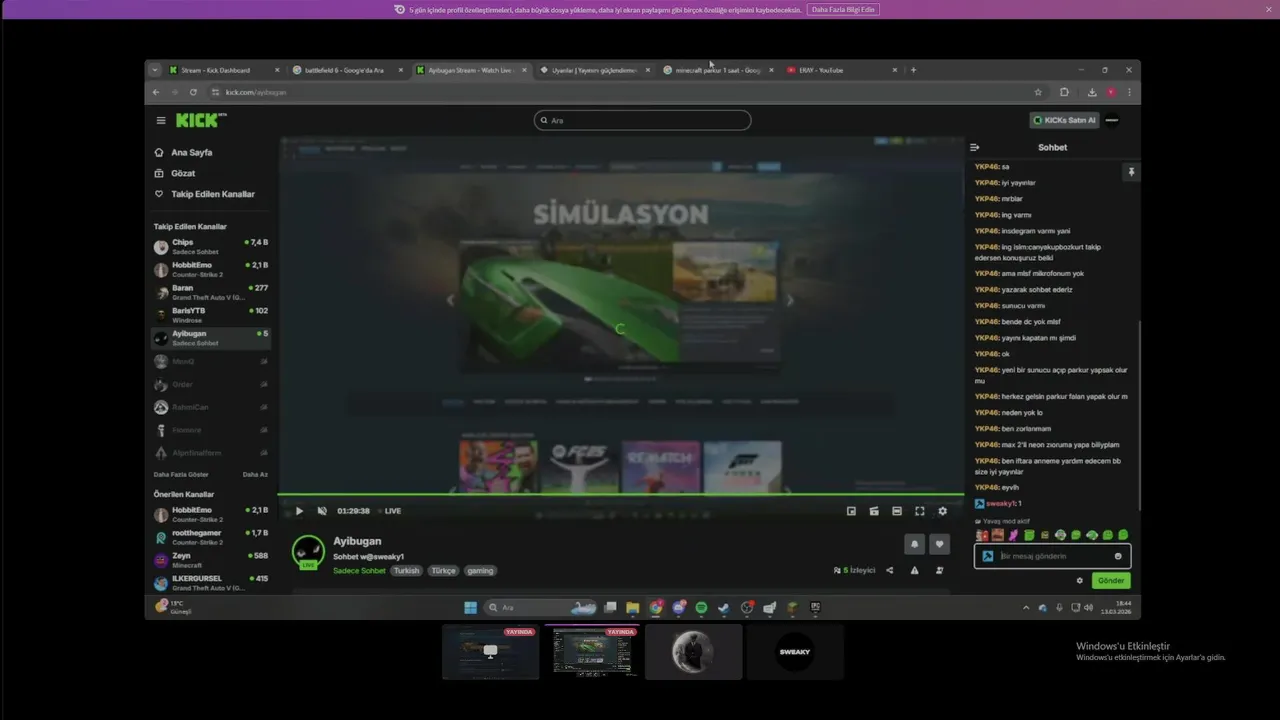
Task: Switch to battlefield 6 Google tab
Action: click(349, 70)
